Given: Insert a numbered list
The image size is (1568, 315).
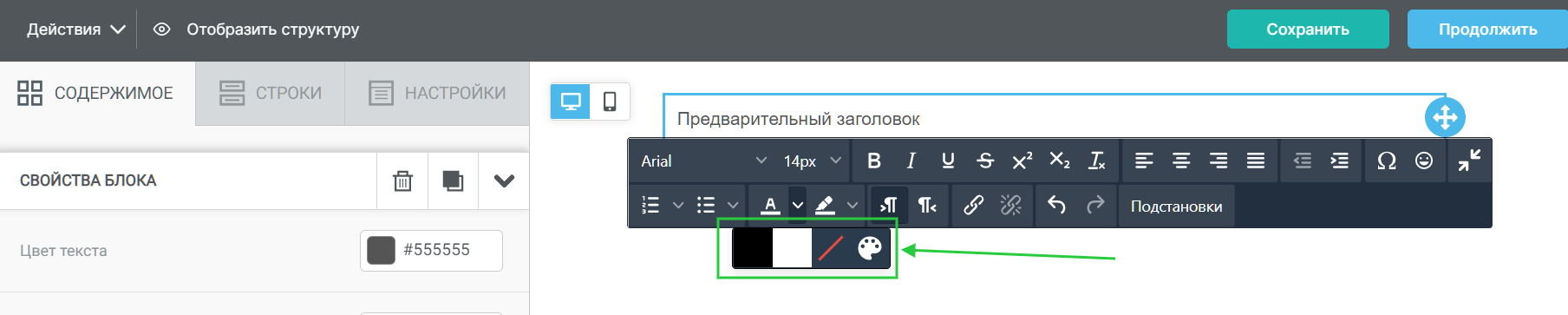Looking at the screenshot, I should (650, 206).
